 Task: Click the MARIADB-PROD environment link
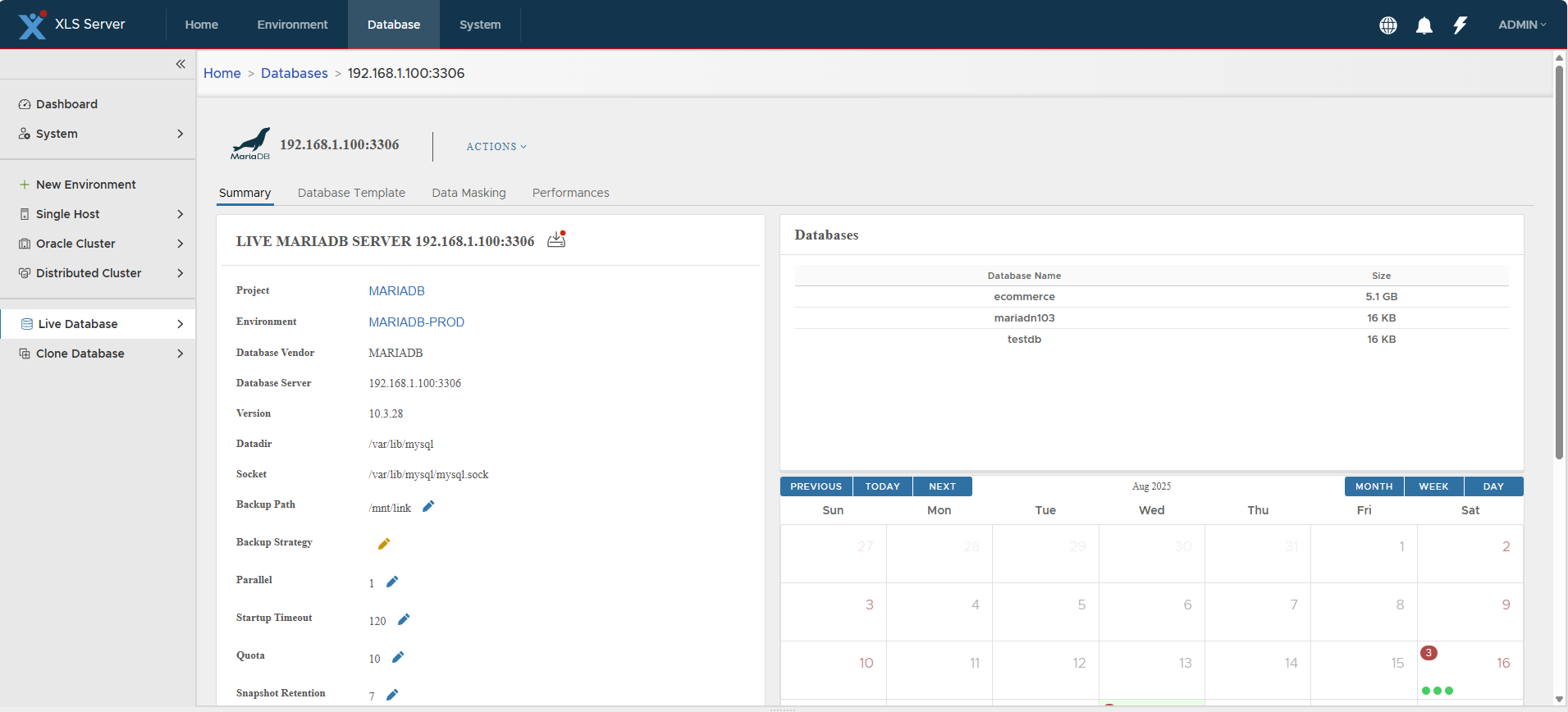(416, 322)
